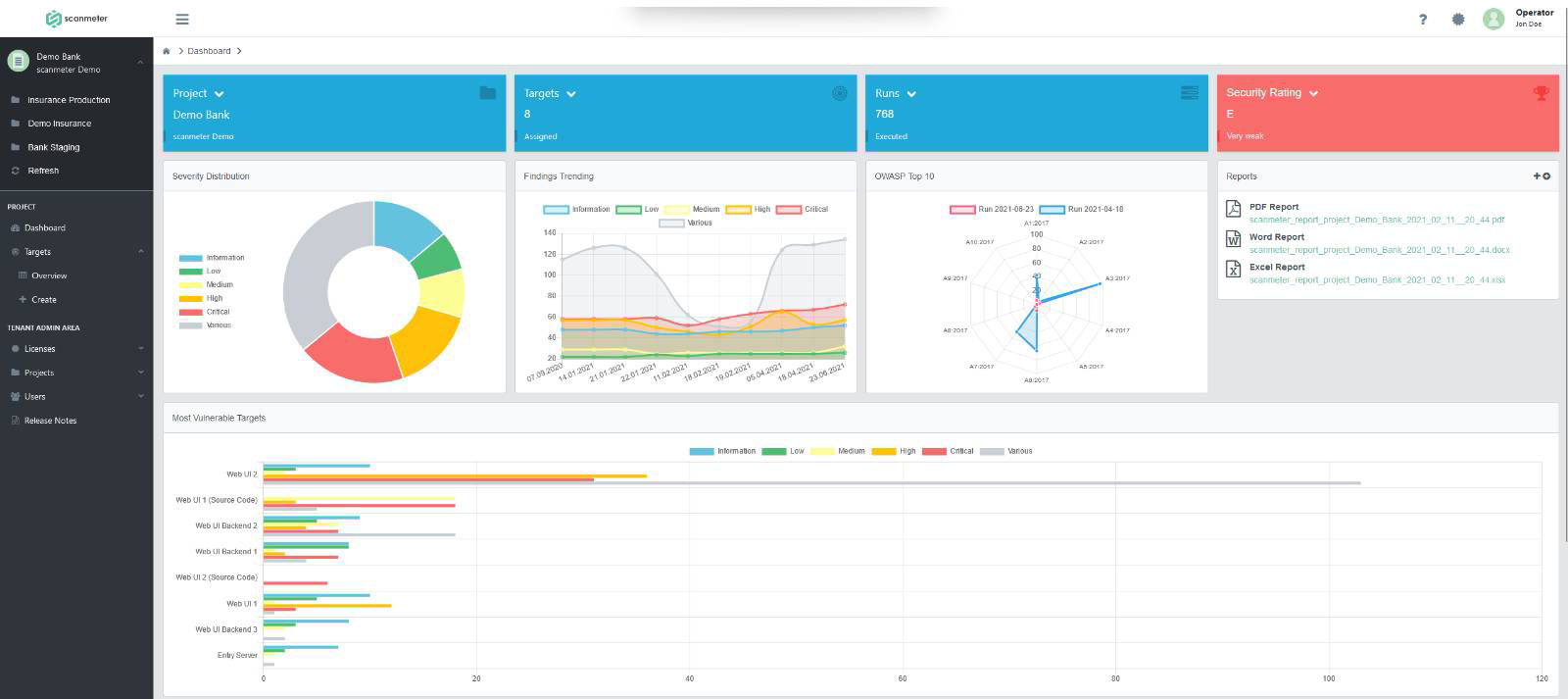Click the home icon in breadcrumb
The height and width of the screenshot is (699, 1568).
point(167,51)
